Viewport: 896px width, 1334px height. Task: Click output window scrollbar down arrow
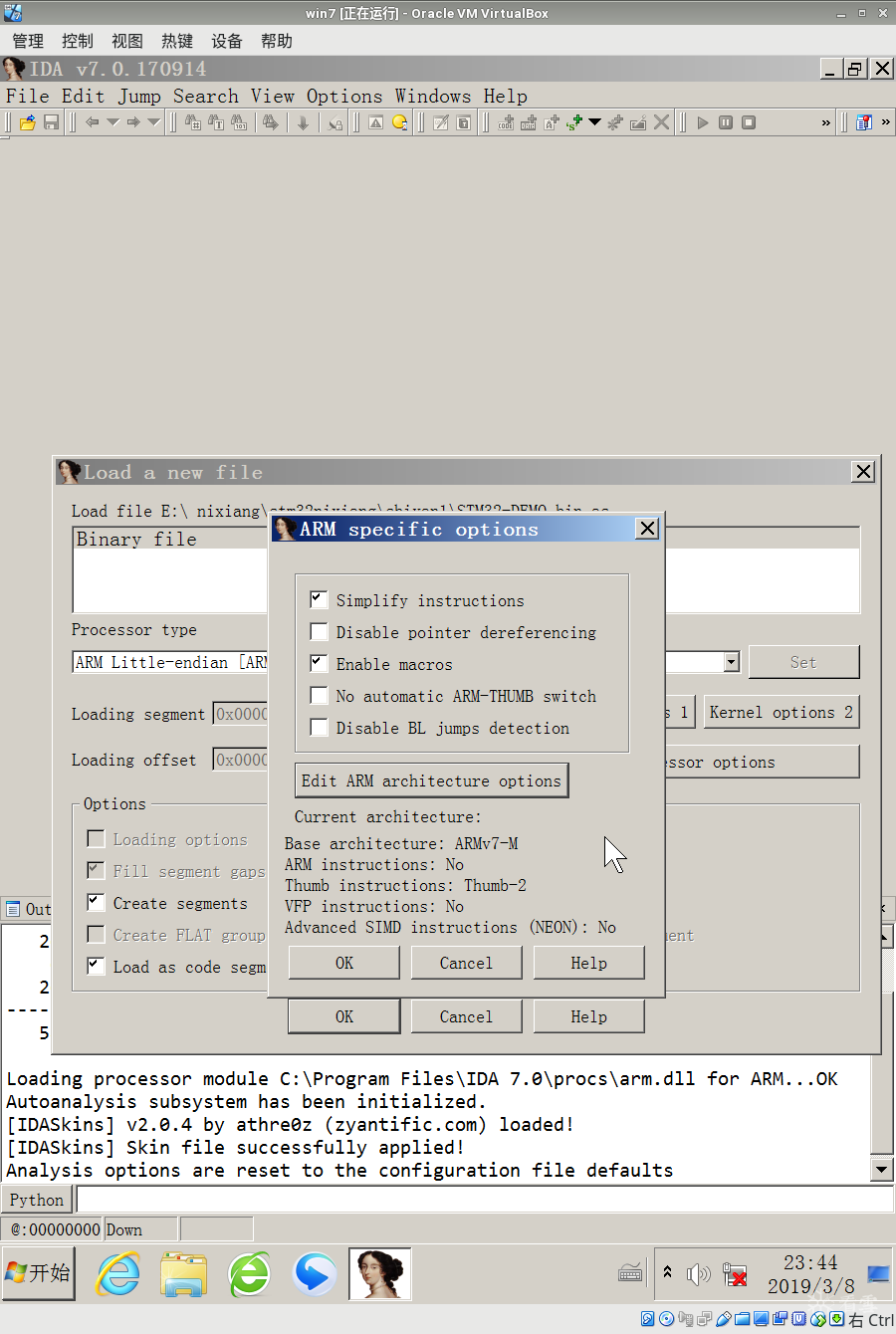click(881, 1170)
